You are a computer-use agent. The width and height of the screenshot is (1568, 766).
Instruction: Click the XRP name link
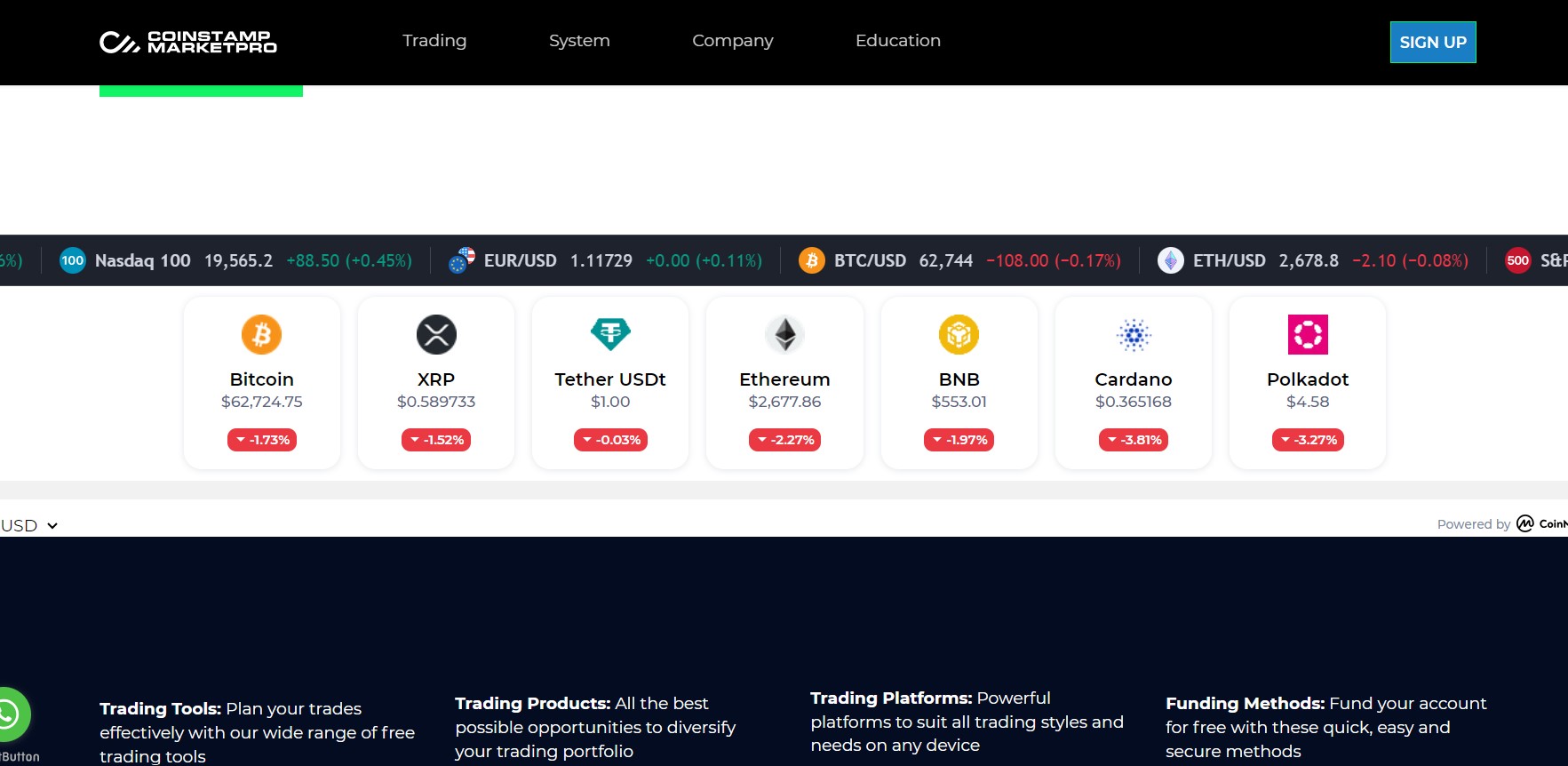point(436,379)
